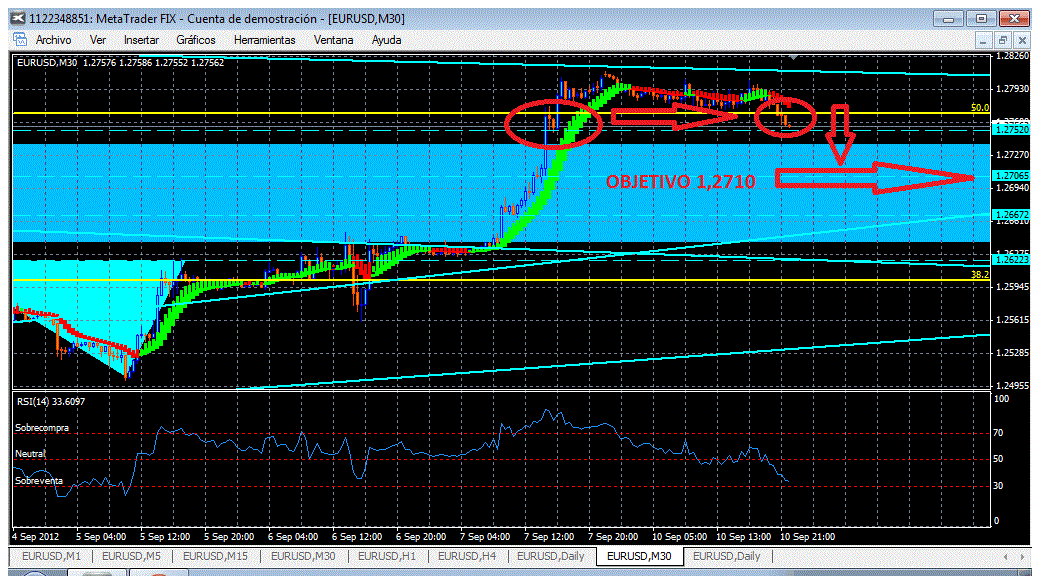Minimize the inner chart window
This screenshot has height=576, width=1040.
985,40
